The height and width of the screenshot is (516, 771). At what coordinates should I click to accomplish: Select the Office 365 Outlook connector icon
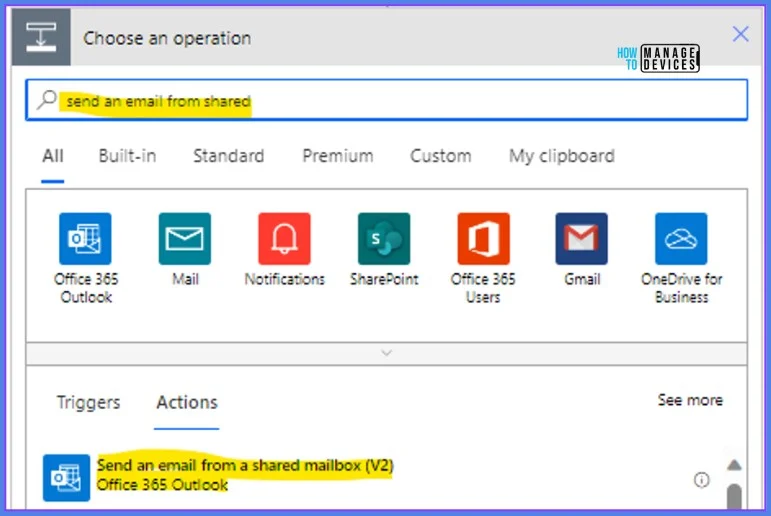coord(85,239)
